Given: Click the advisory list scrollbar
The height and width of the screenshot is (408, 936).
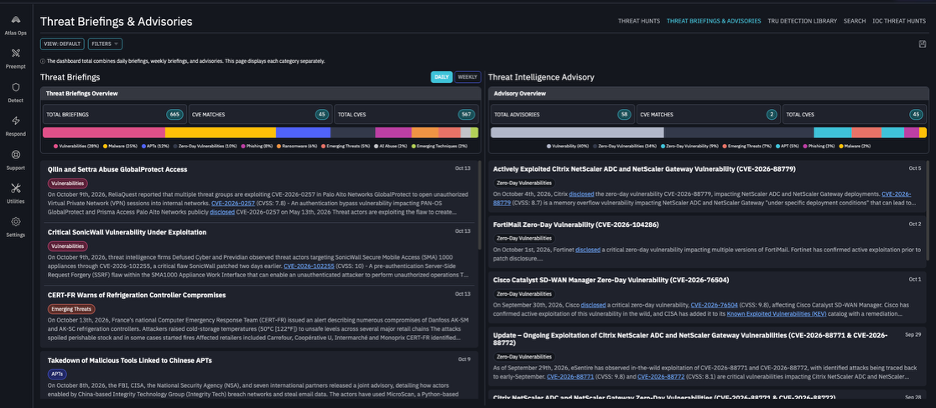Looking at the screenshot, I should coord(927,212).
